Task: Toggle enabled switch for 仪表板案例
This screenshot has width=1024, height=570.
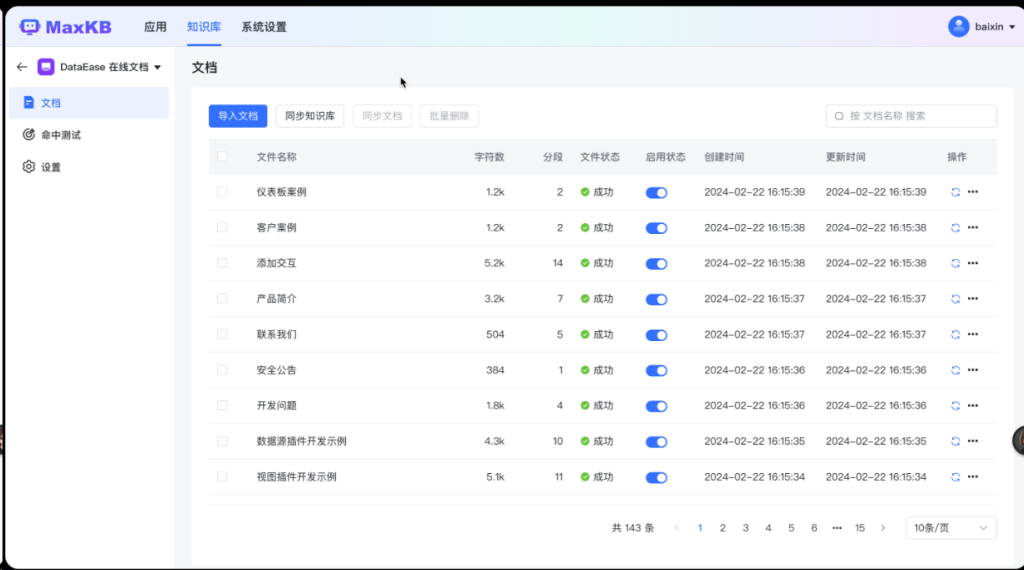Action: click(656, 193)
